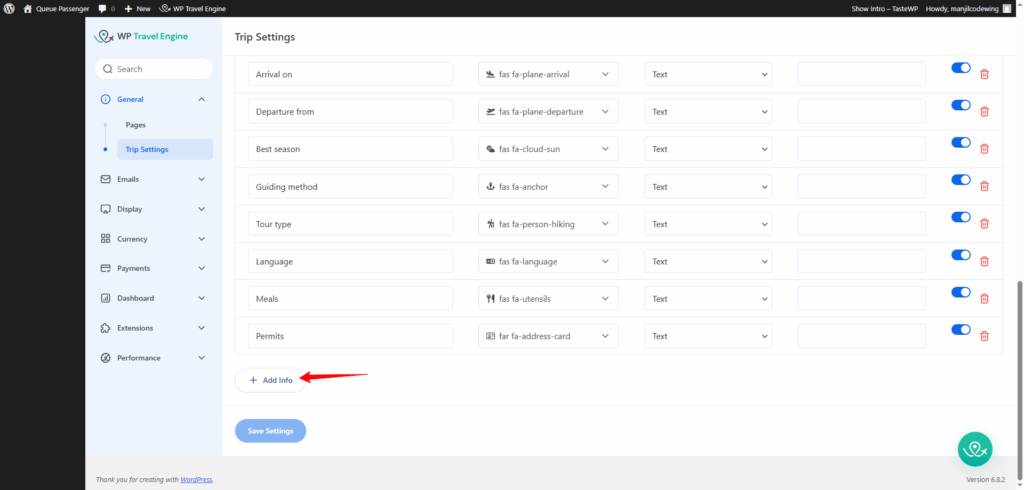1024x490 pixels.
Task: Click the WordPress logo in admin bar
Action: pos(9,8)
